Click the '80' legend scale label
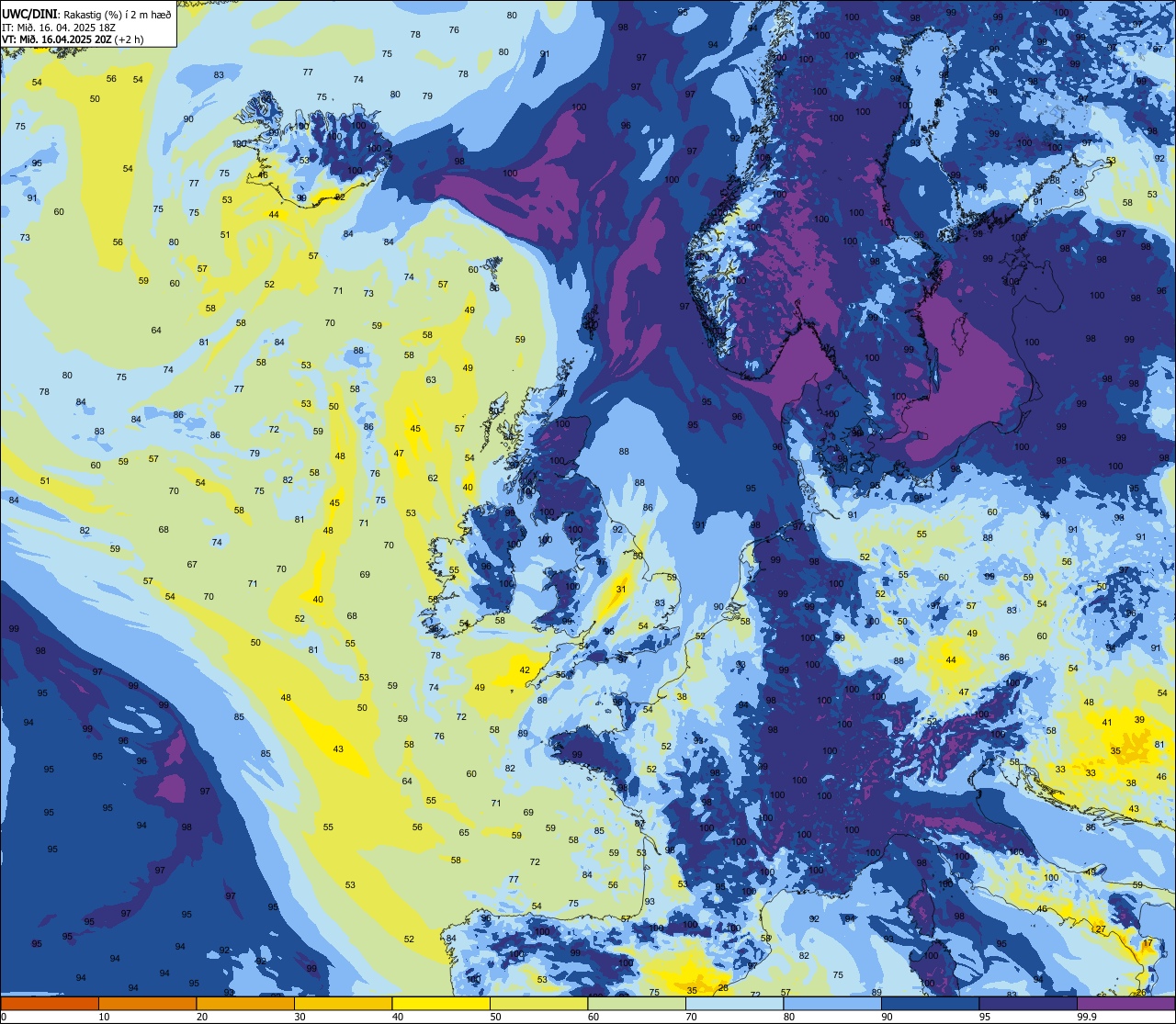The width and height of the screenshot is (1176, 1024). click(789, 1017)
